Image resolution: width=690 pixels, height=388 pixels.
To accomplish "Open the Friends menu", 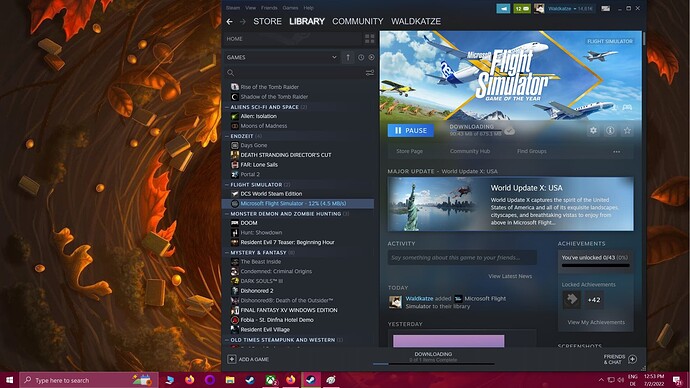I will coord(269,8).
